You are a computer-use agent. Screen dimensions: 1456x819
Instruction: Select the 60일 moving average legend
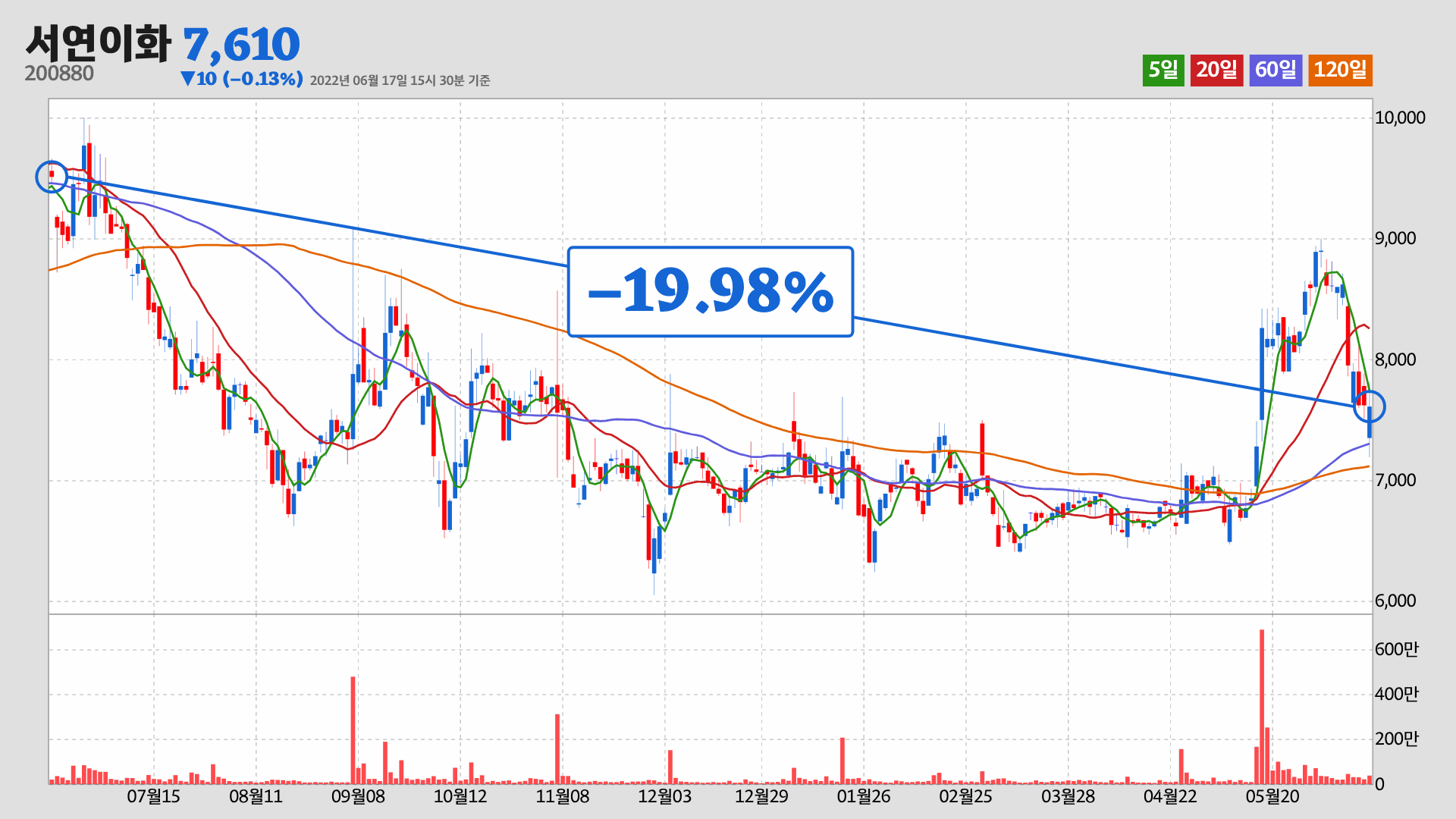coord(1276,71)
